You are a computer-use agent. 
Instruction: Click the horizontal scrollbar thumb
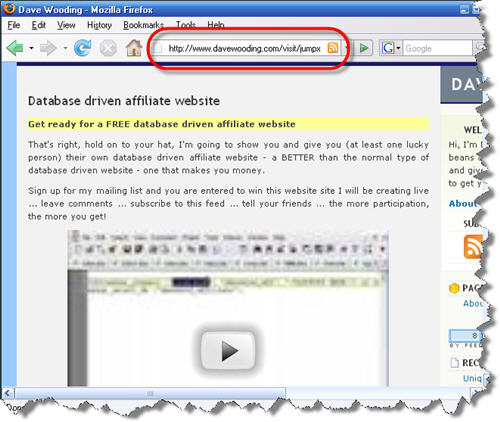[x=150, y=394]
